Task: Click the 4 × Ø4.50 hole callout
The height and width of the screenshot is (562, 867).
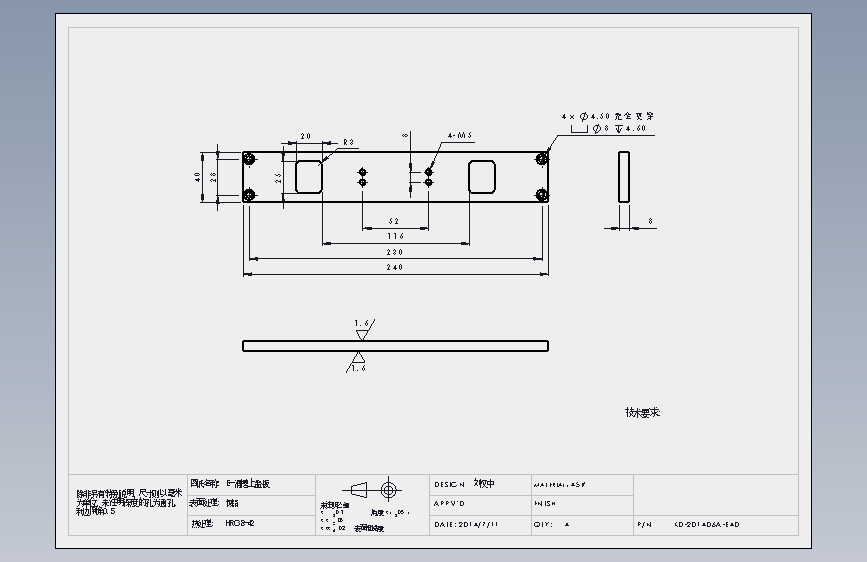Action: click(x=608, y=117)
